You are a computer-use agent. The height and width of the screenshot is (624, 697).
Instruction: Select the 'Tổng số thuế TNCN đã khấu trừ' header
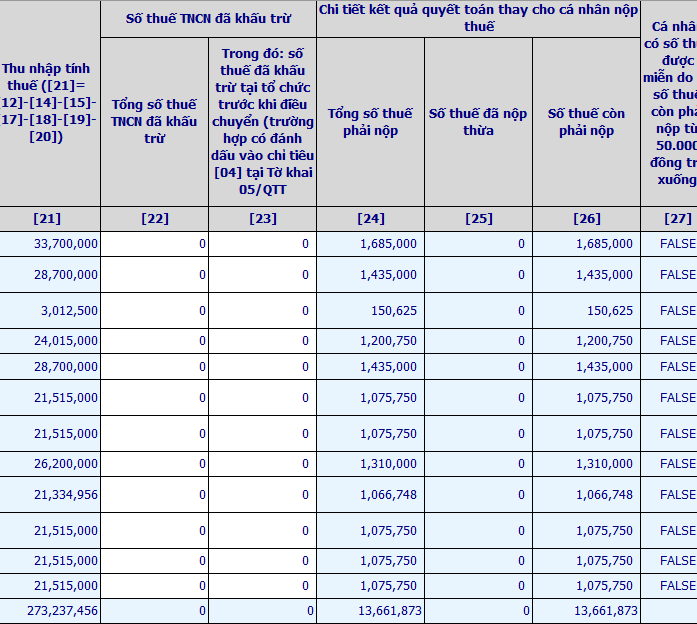click(154, 122)
